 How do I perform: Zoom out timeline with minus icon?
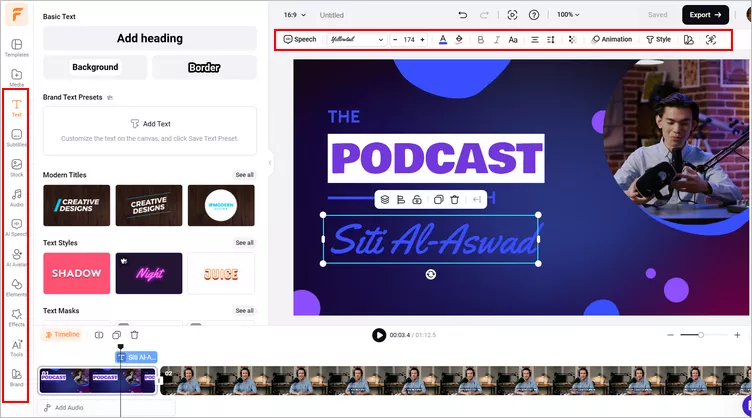(x=670, y=335)
